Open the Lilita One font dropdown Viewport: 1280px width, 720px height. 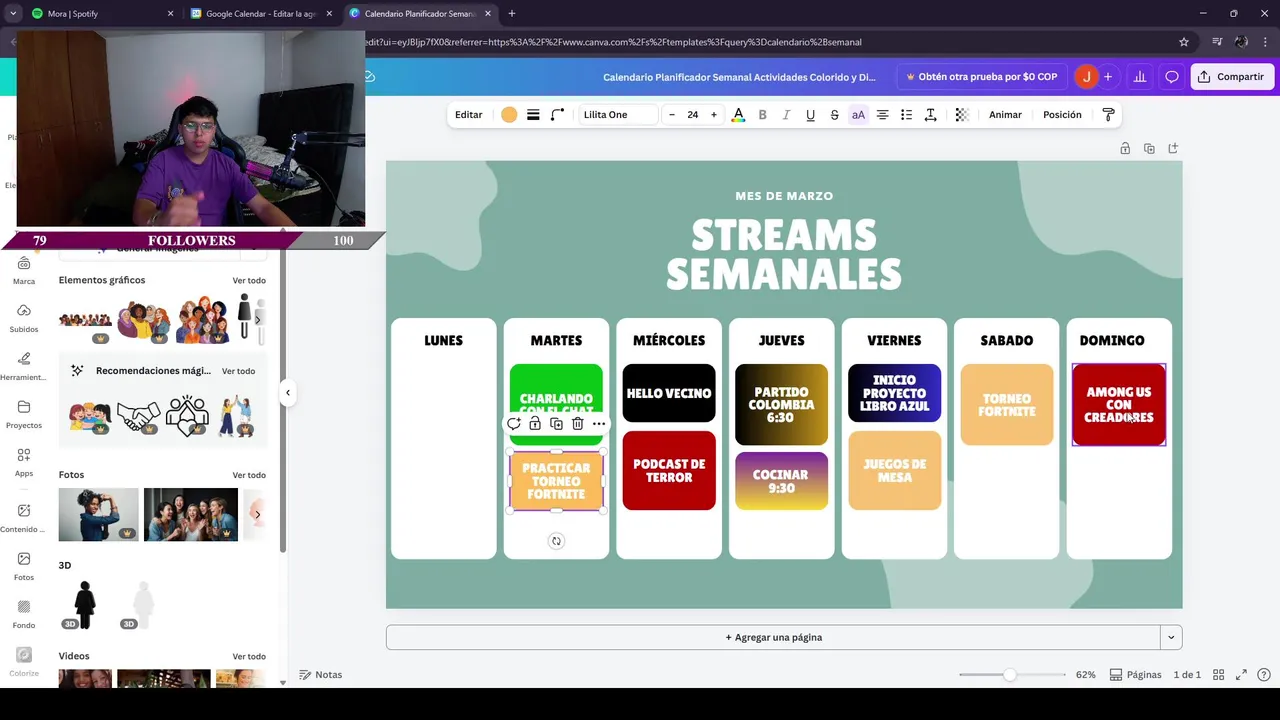[x=618, y=115]
